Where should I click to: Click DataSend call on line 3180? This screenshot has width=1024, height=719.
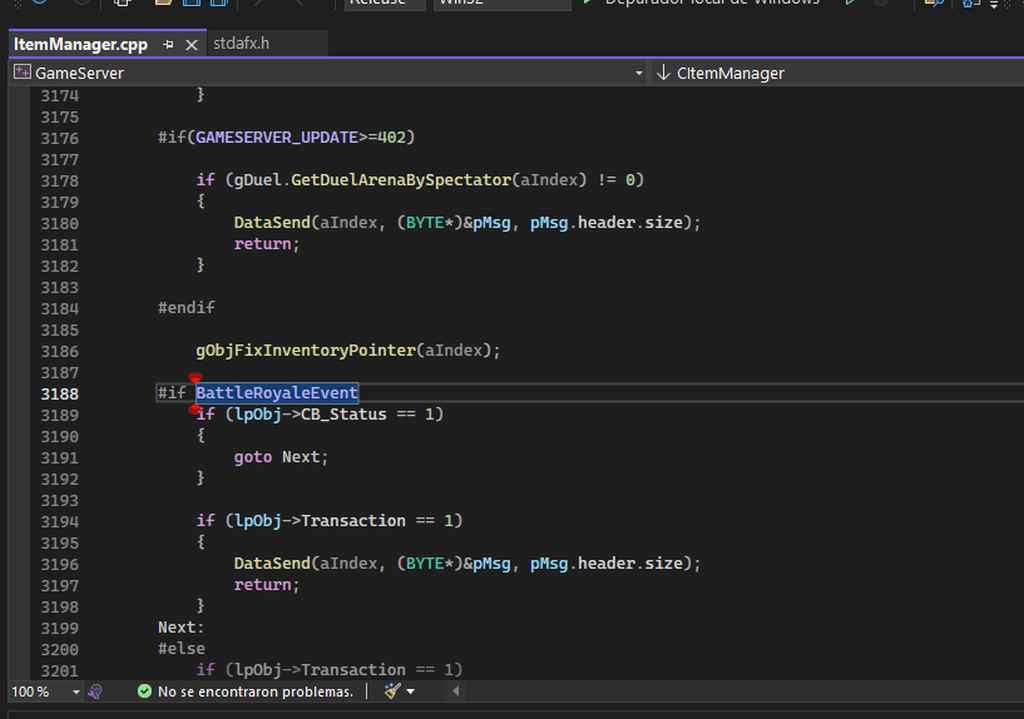click(x=272, y=223)
